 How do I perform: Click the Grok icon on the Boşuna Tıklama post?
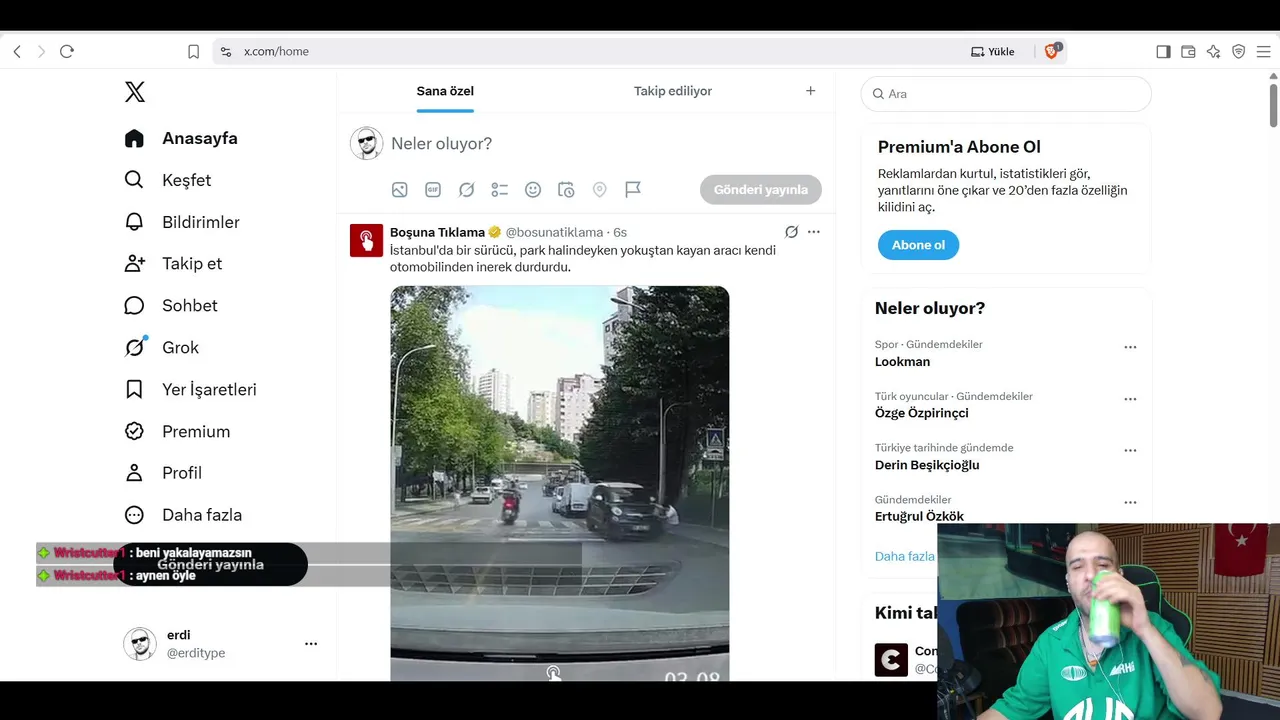point(791,232)
